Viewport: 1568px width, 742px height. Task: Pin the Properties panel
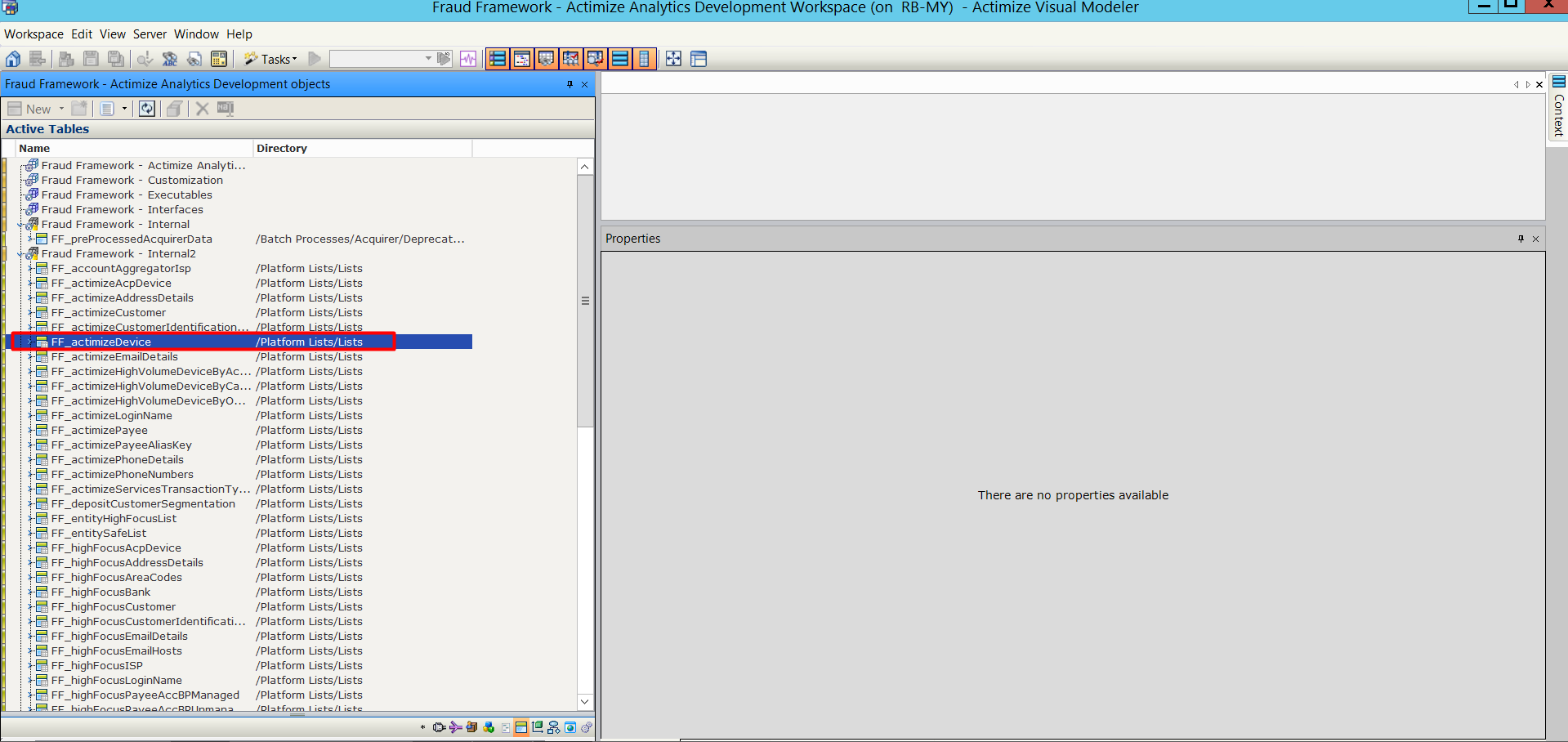click(x=1521, y=239)
